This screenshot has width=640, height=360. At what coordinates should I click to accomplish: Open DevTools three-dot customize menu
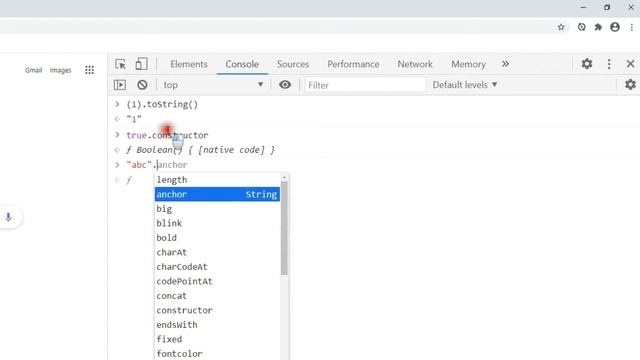click(x=609, y=64)
